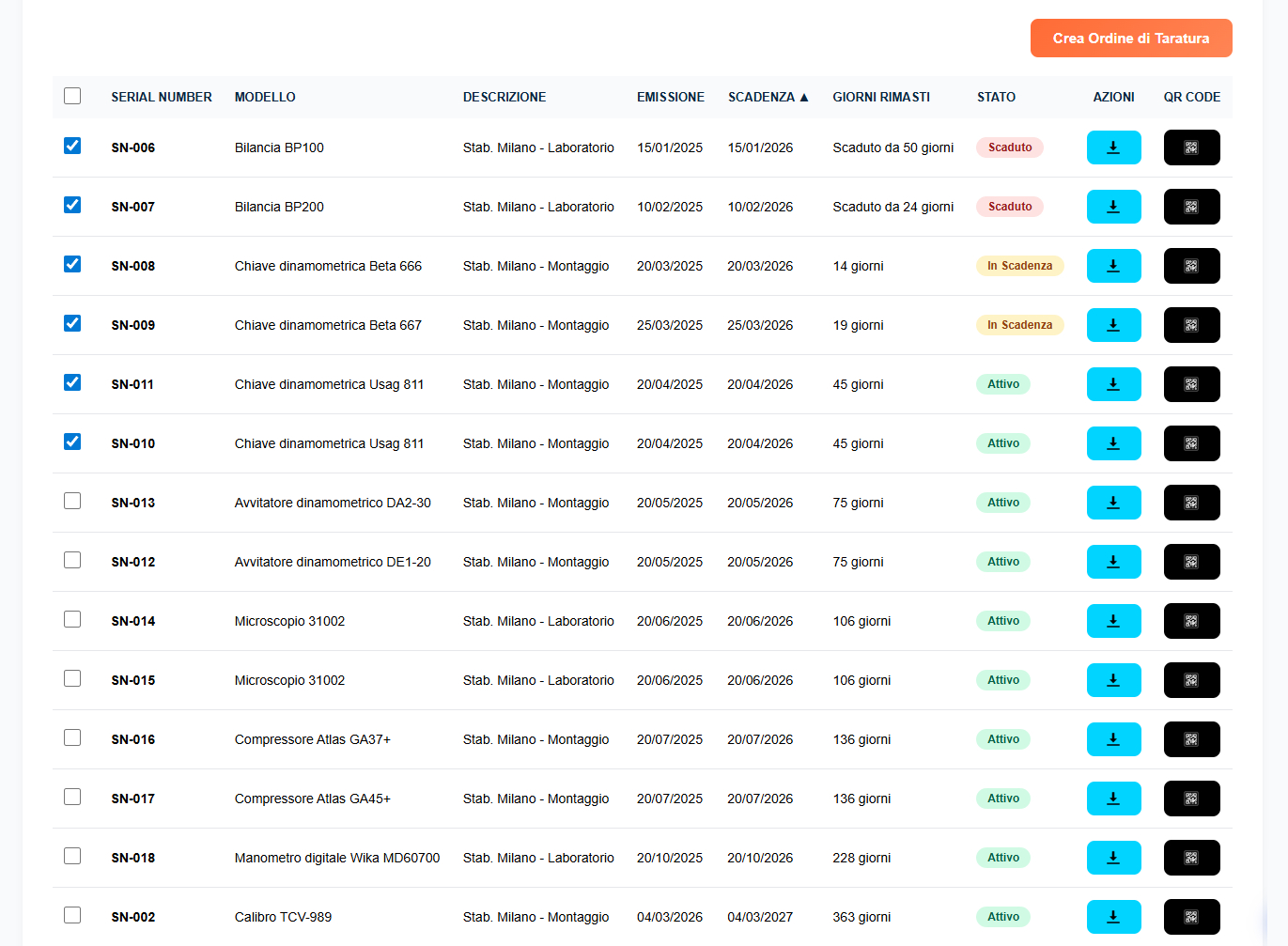
Task: Click download icon for SN-006 row
Action: [1113, 147]
